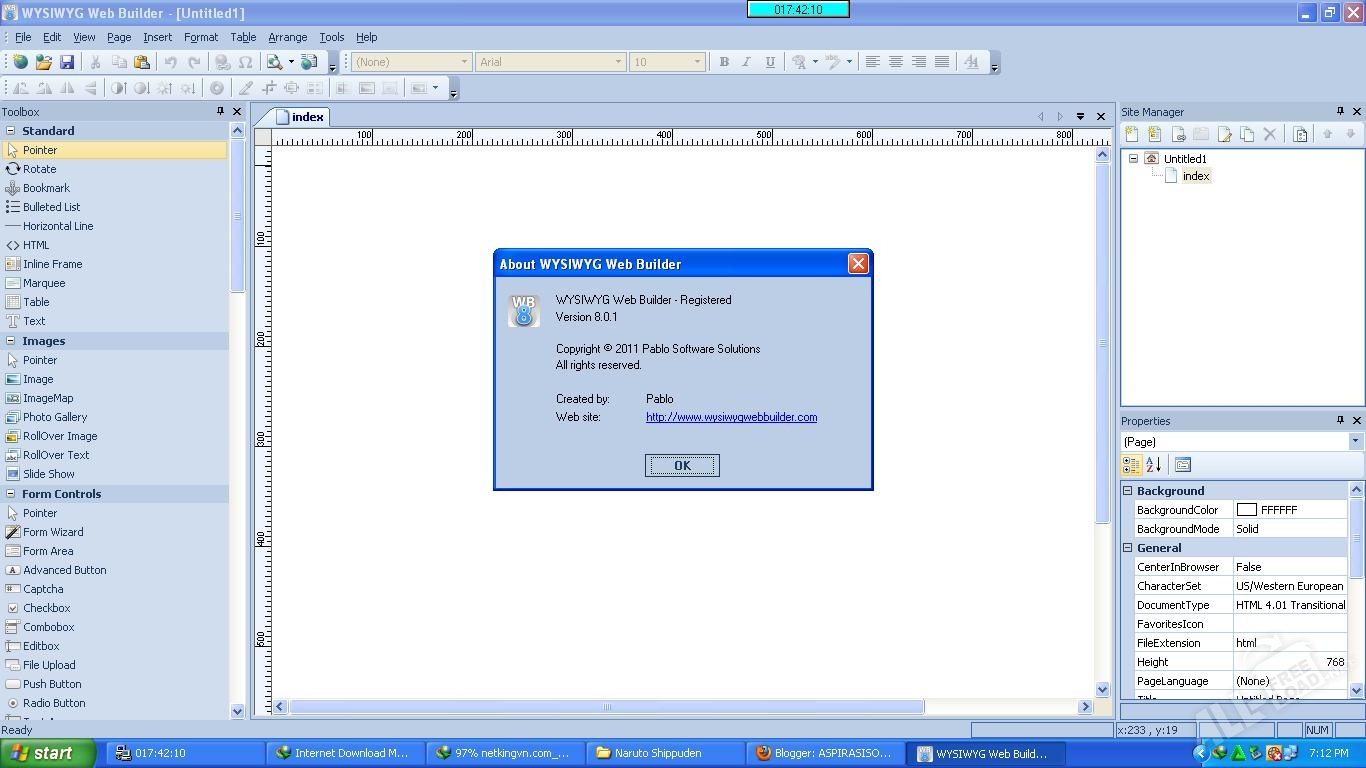Toggle Alphabetical sort in the Properties panel
Screen dimensions: 1366x768
coord(1153,465)
